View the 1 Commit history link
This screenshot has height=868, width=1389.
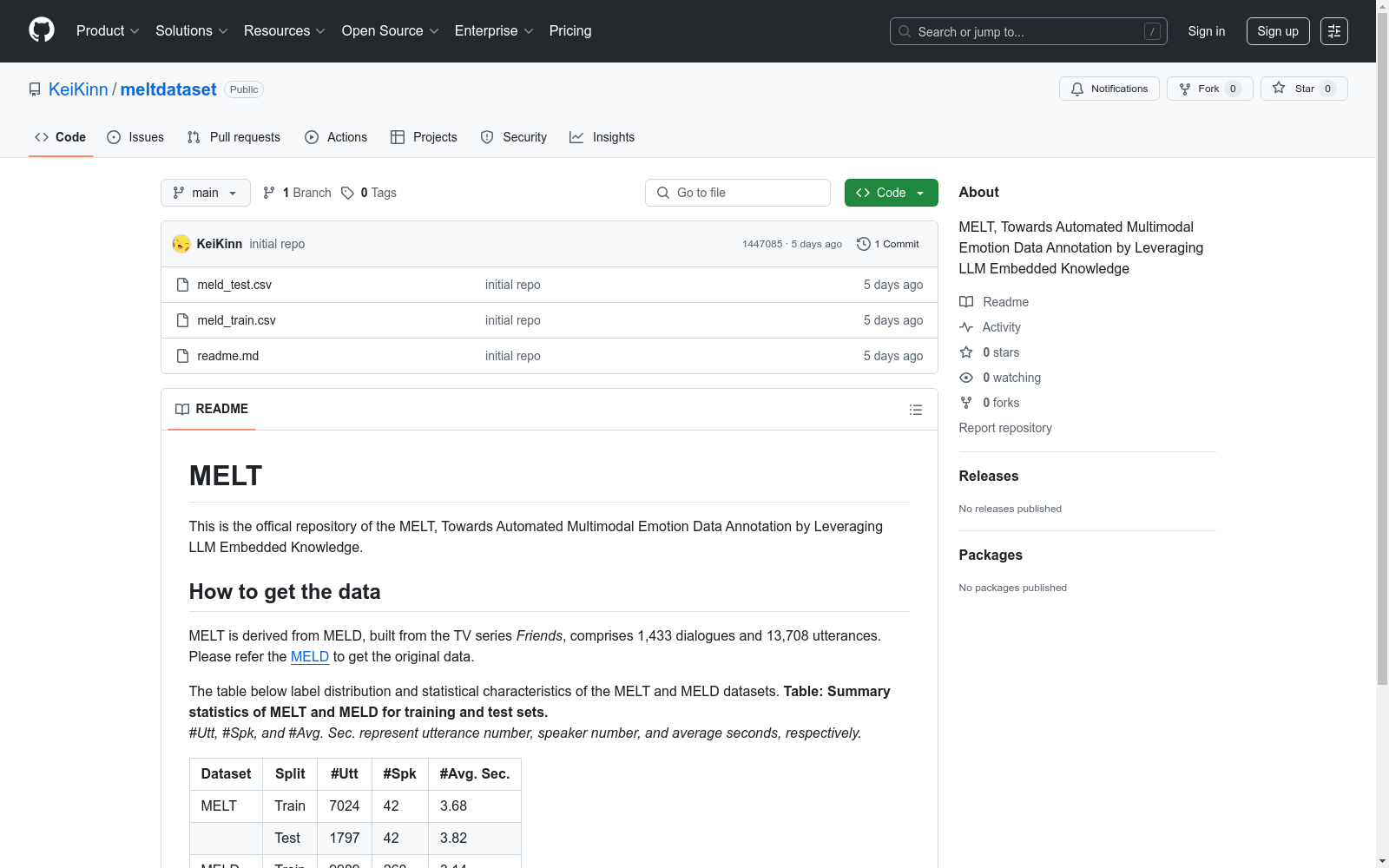click(887, 244)
